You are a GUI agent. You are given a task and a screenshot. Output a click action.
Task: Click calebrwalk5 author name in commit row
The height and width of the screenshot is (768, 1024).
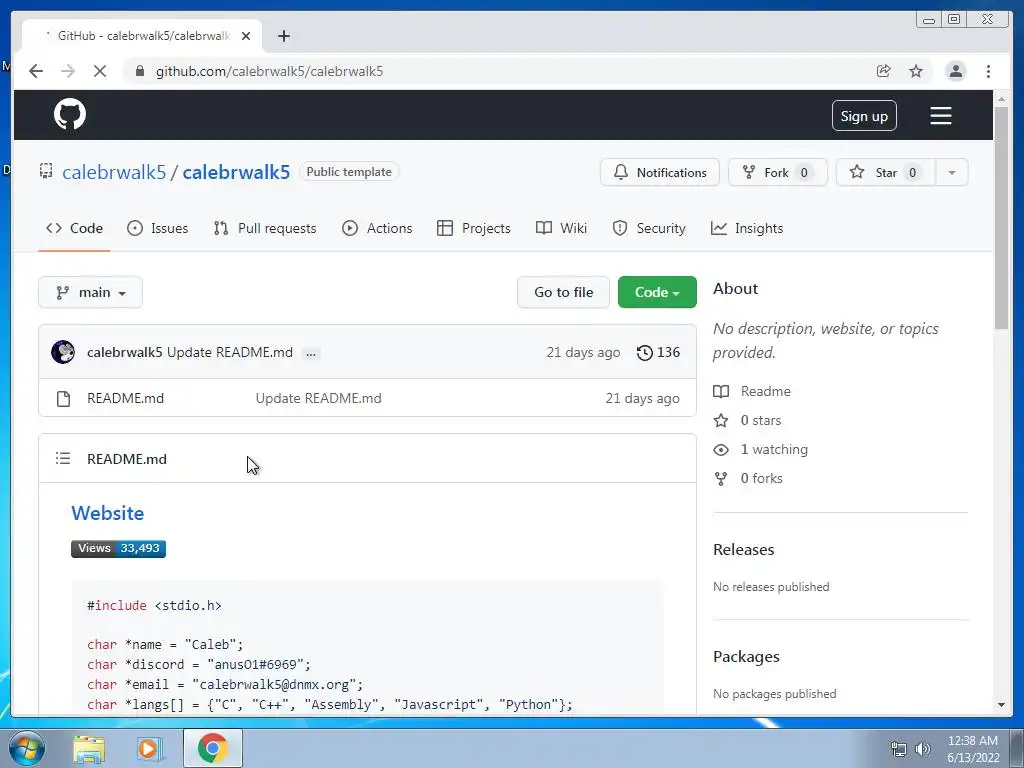(x=125, y=353)
